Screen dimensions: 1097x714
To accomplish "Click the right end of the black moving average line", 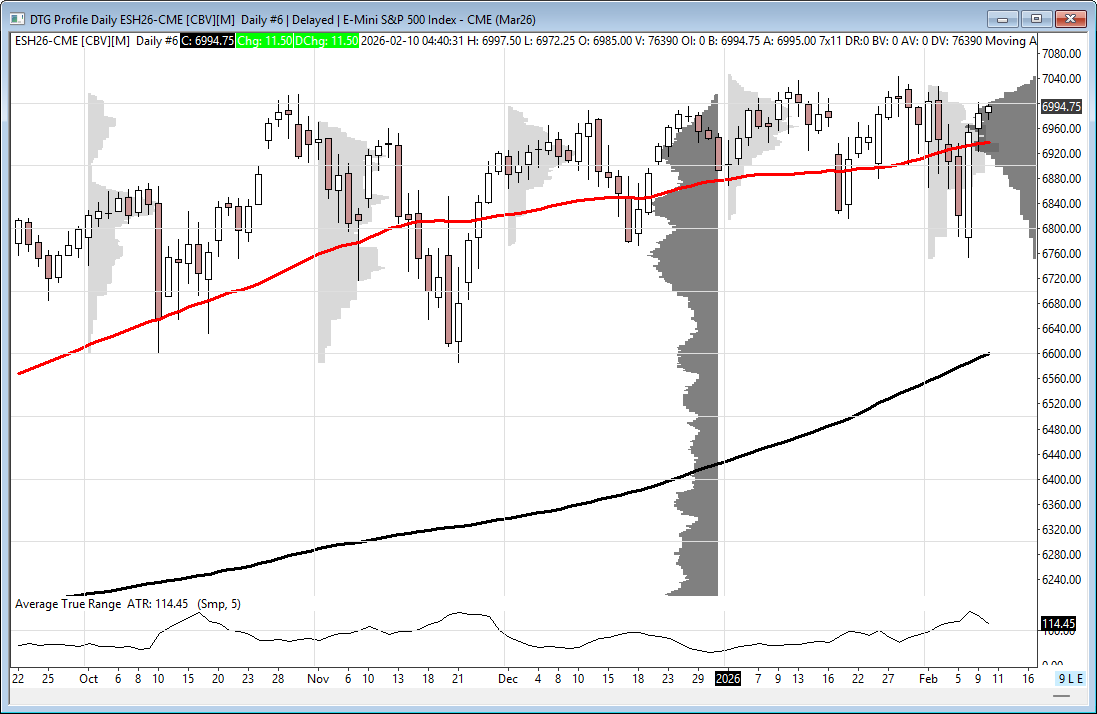I will [988, 354].
